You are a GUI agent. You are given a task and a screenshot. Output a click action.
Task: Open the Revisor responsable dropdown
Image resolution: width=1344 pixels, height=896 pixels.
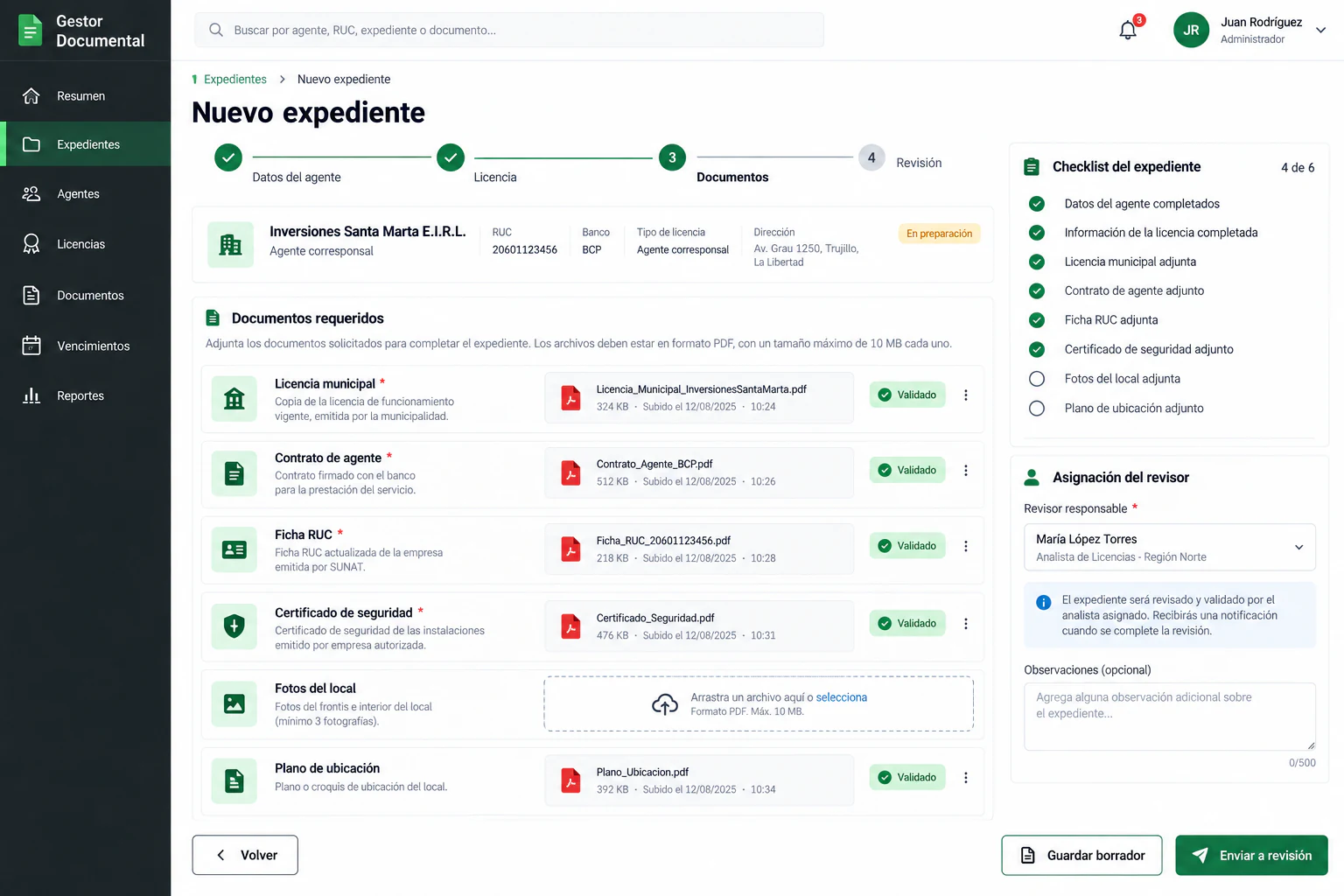pyautogui.click(x=1170, y=547)
